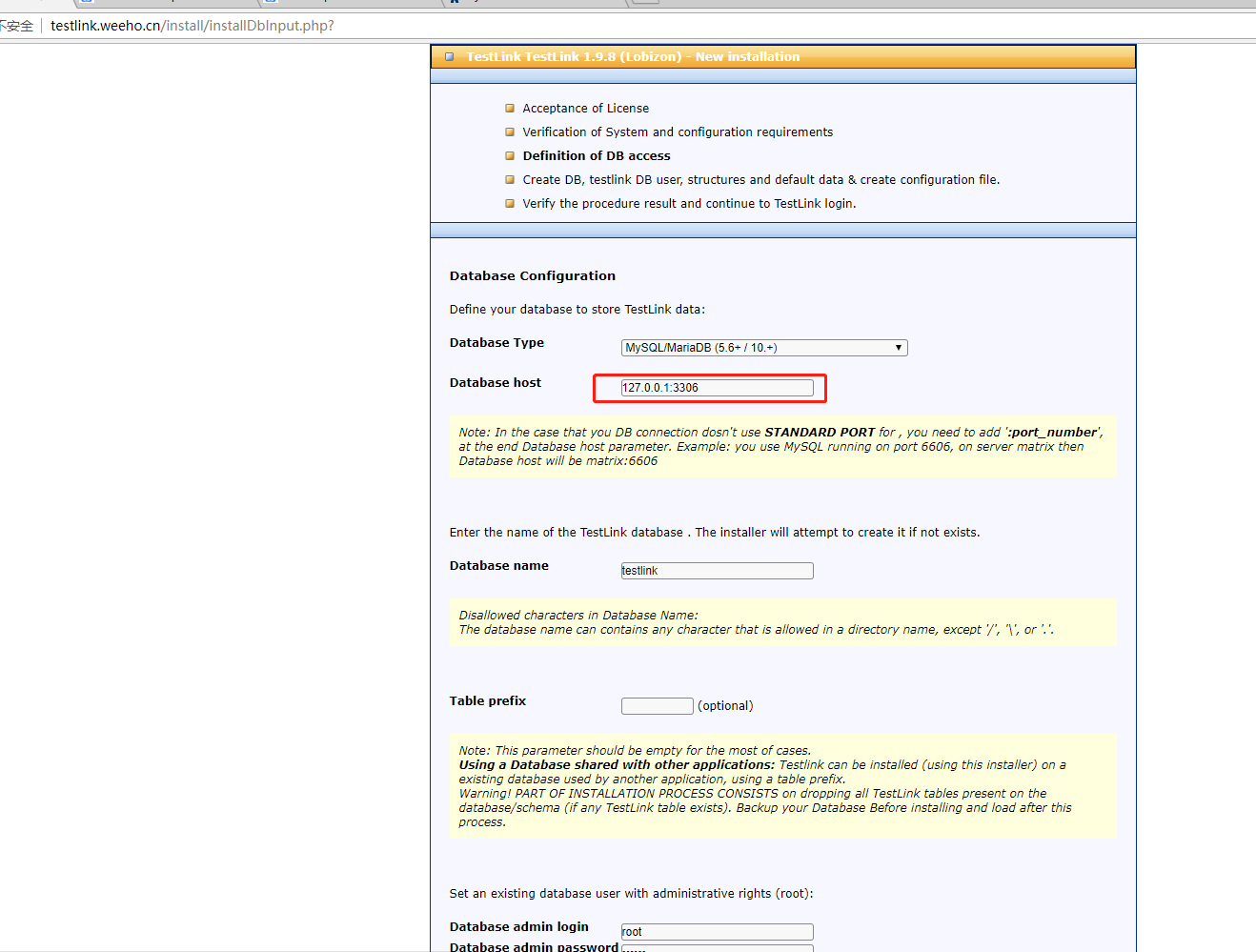Image resolution: width=1256 pixels, height=952 pixels.
Task: Click the 'Create DB, testlink DB user' step text
Action: (761, 180)
